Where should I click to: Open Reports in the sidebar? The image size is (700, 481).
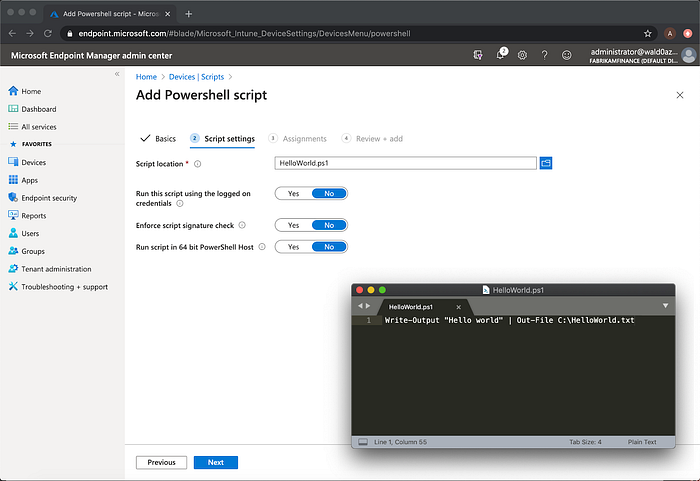tap(27, 216)
